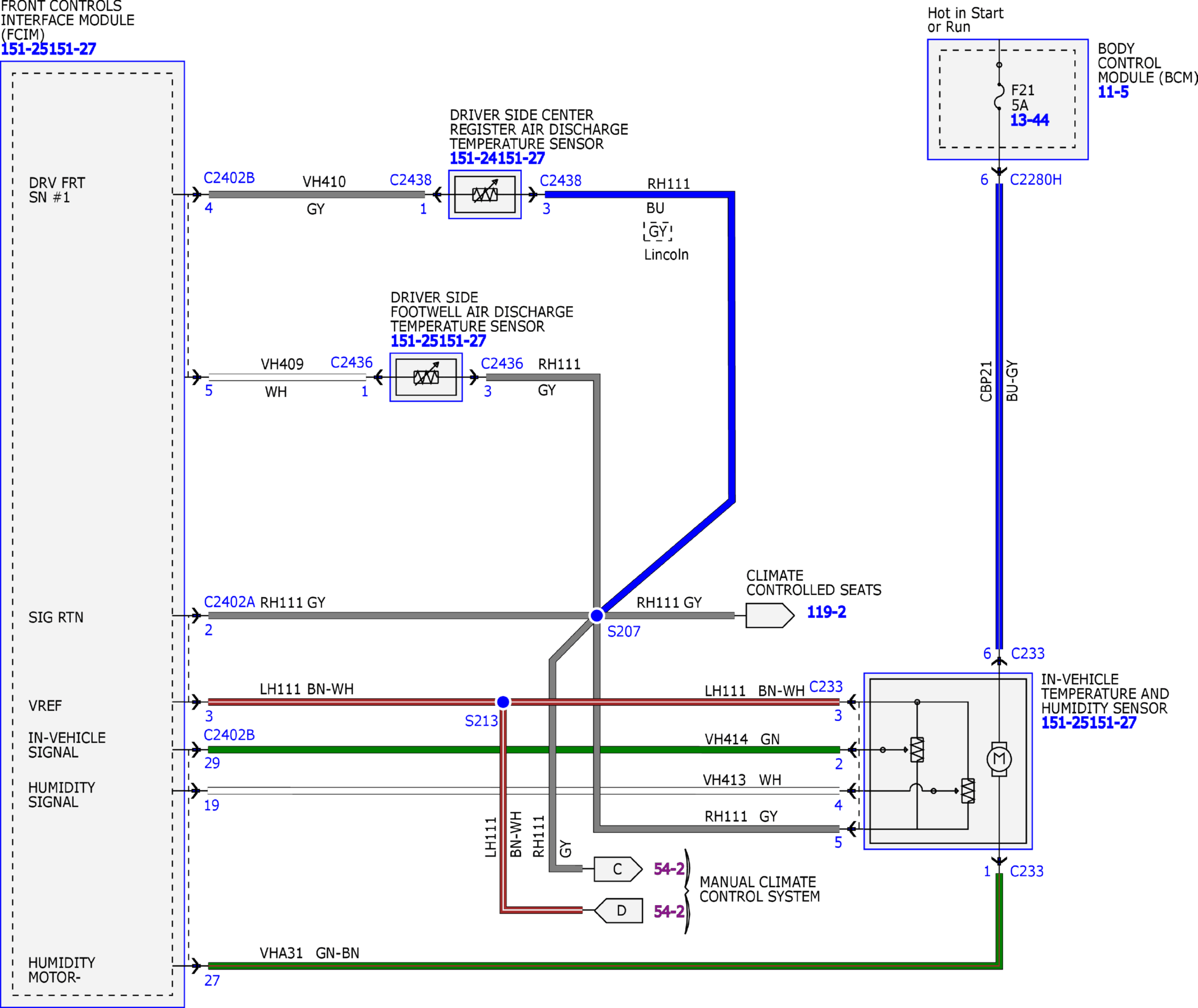Screen dimensions: 1198x1008
Task: Click the vertical CBP21 wire label
Action: tap(986, 381)
